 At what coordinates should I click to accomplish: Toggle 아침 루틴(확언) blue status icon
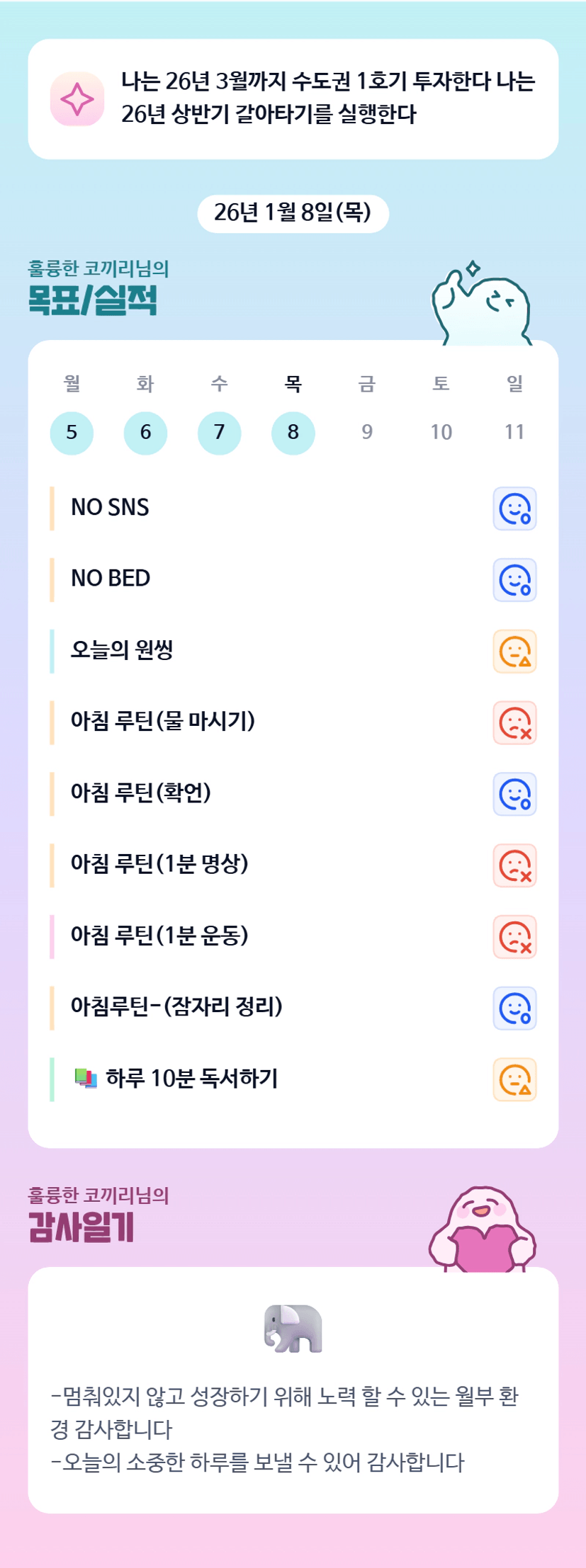click(514, 794)
